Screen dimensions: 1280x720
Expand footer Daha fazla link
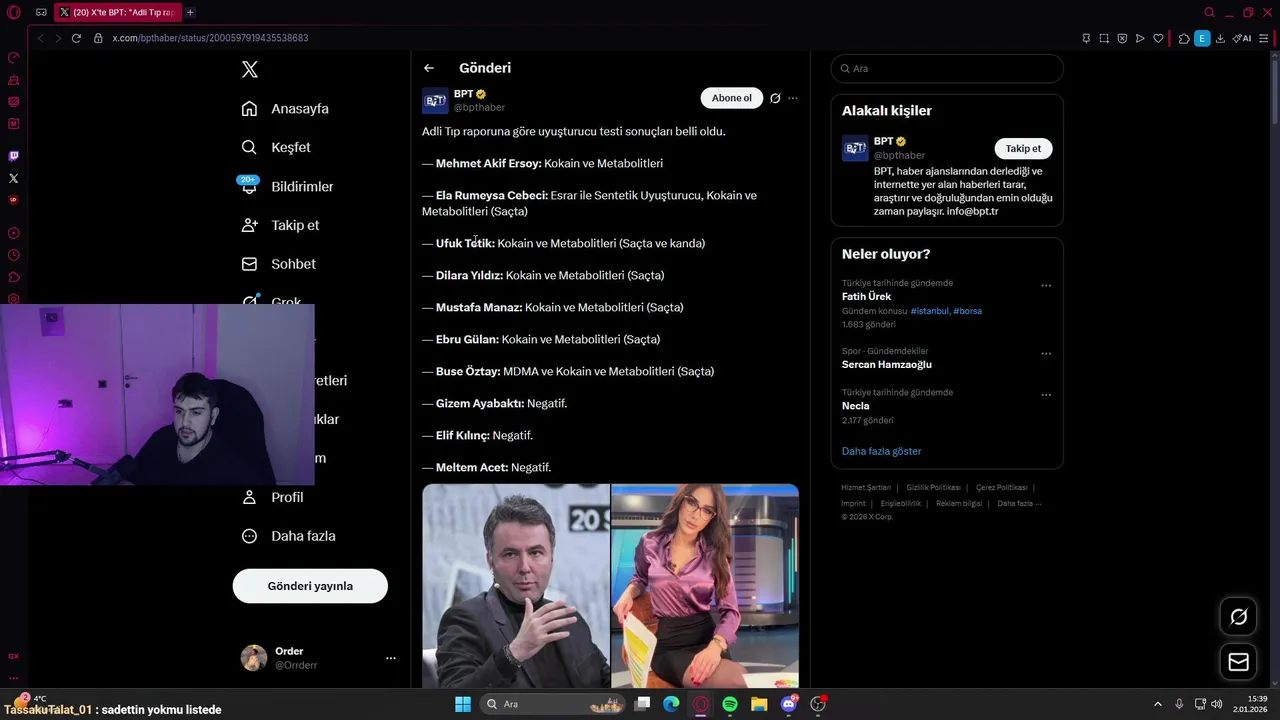[x=1019, y=504]
